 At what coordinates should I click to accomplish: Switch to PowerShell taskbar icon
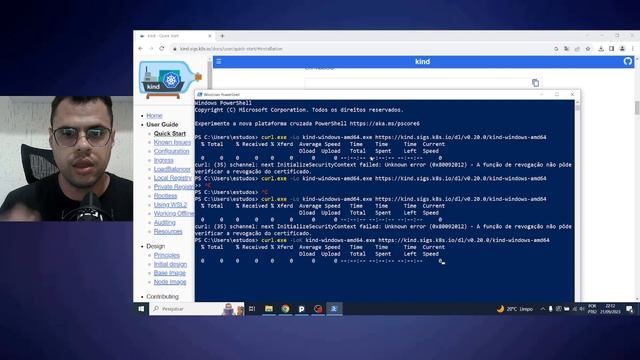(334, 309)
